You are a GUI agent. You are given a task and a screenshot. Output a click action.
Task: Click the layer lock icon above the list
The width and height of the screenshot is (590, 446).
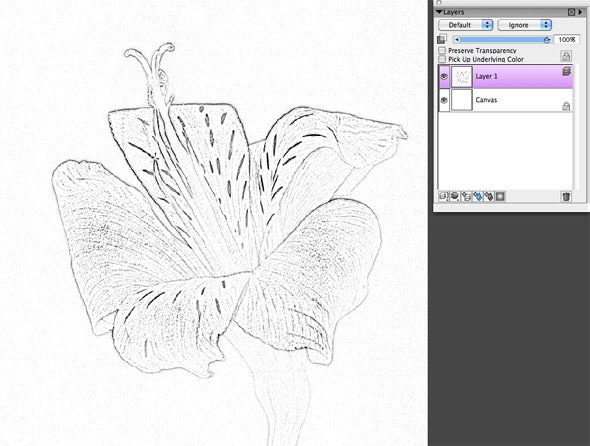(566, 56)
